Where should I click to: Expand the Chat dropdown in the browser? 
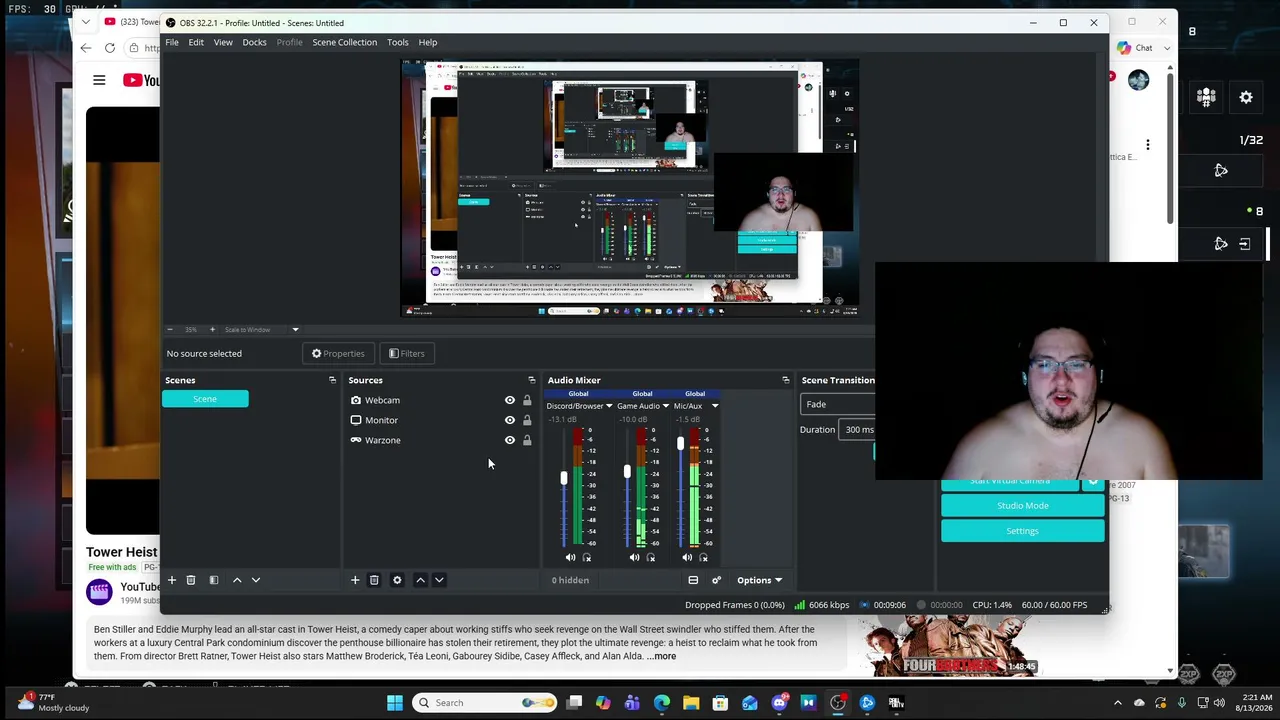(x=1167, y=48)
